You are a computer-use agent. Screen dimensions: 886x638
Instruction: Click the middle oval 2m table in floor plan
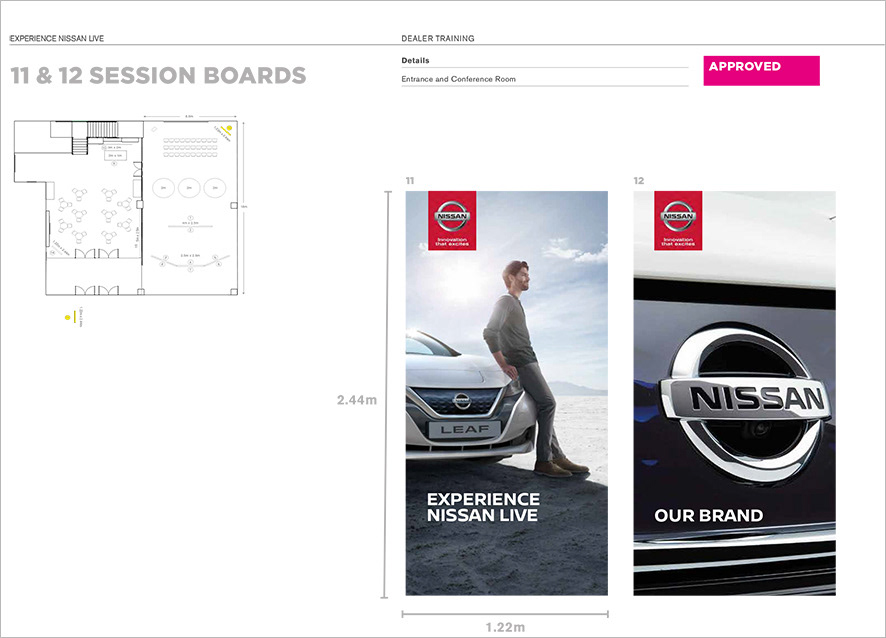189,188
